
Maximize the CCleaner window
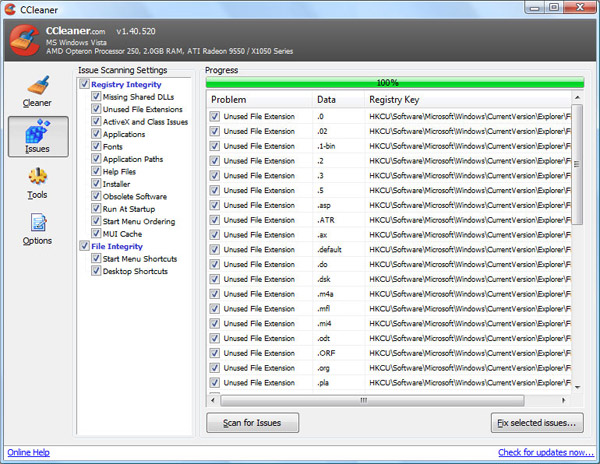554,8
